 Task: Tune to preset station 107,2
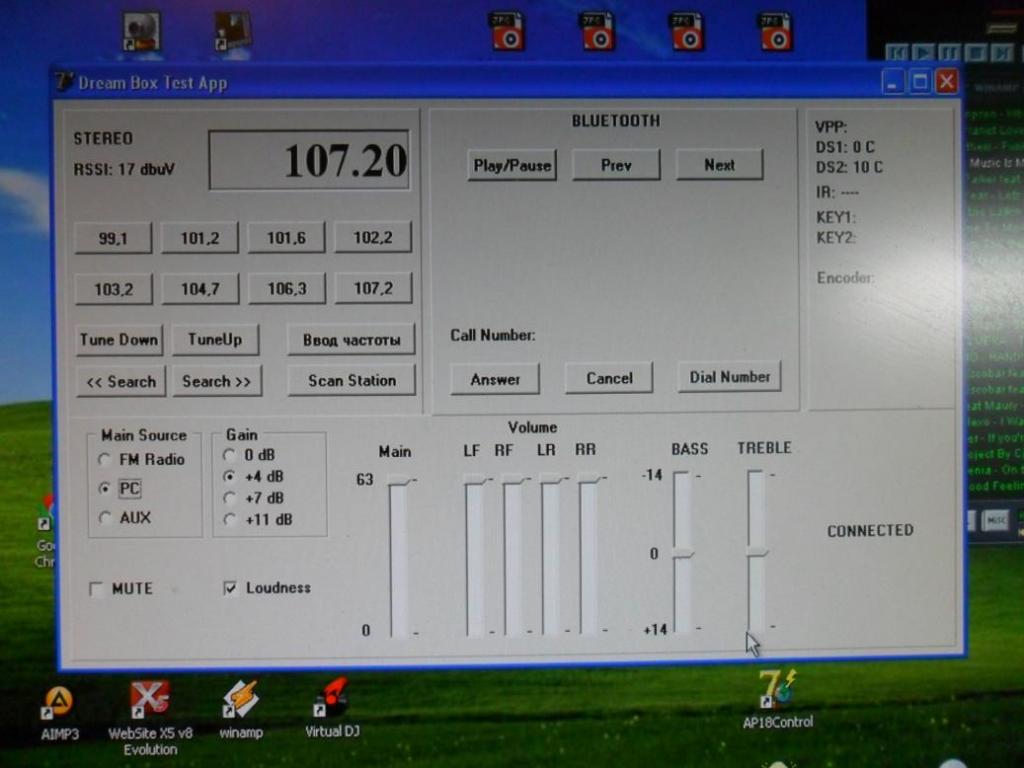(374, 287)
